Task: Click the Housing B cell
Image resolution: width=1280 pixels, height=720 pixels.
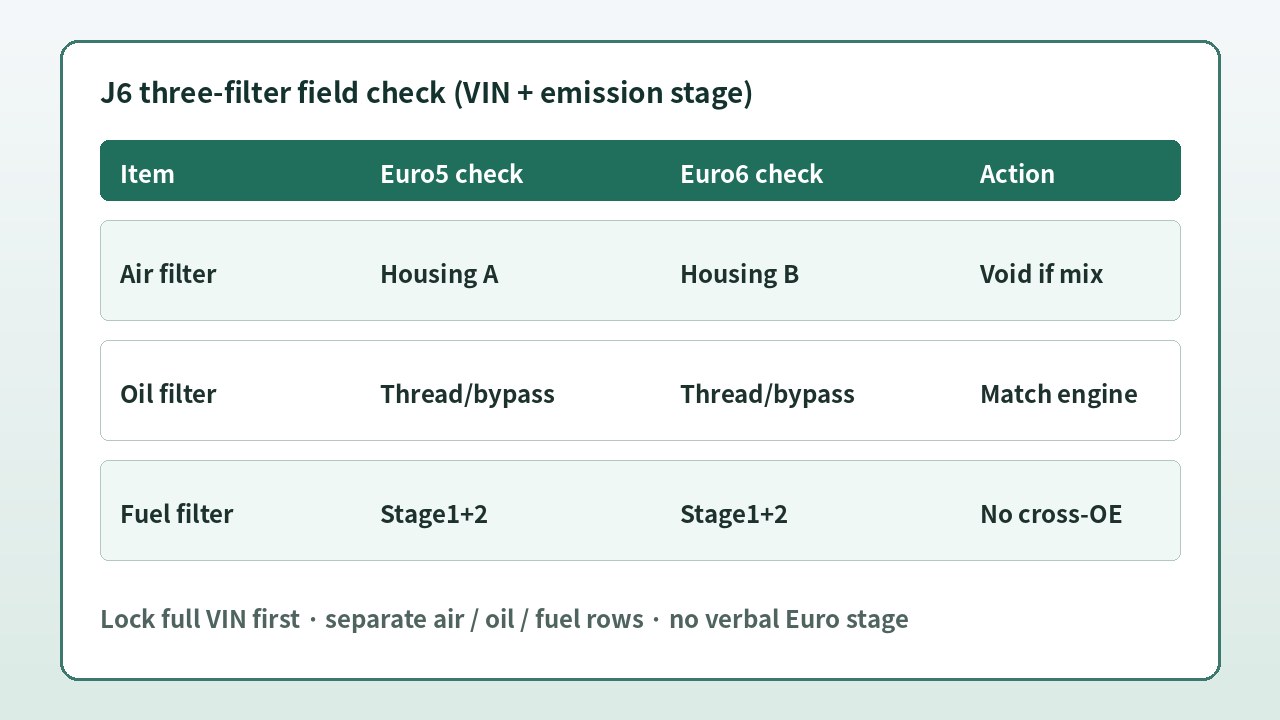Action: point(739,274)
